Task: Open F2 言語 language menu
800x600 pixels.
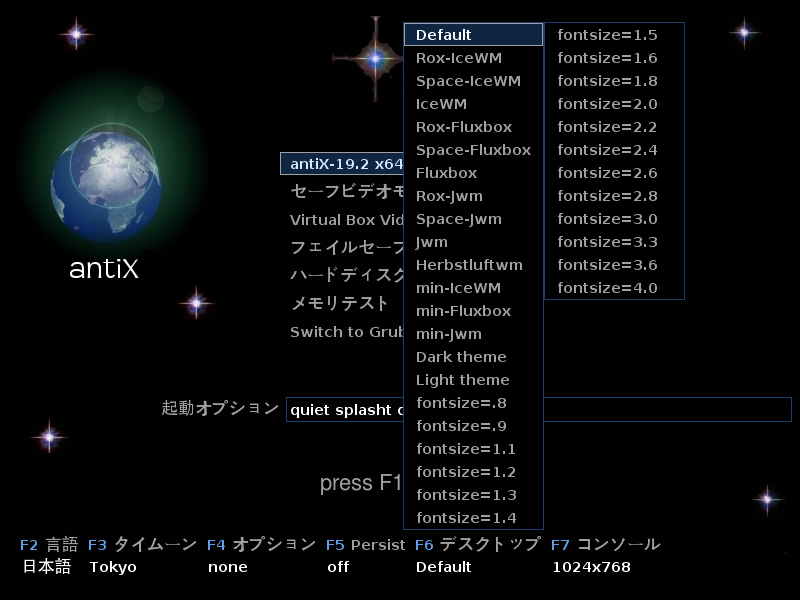Action: [x=49, y=544]
